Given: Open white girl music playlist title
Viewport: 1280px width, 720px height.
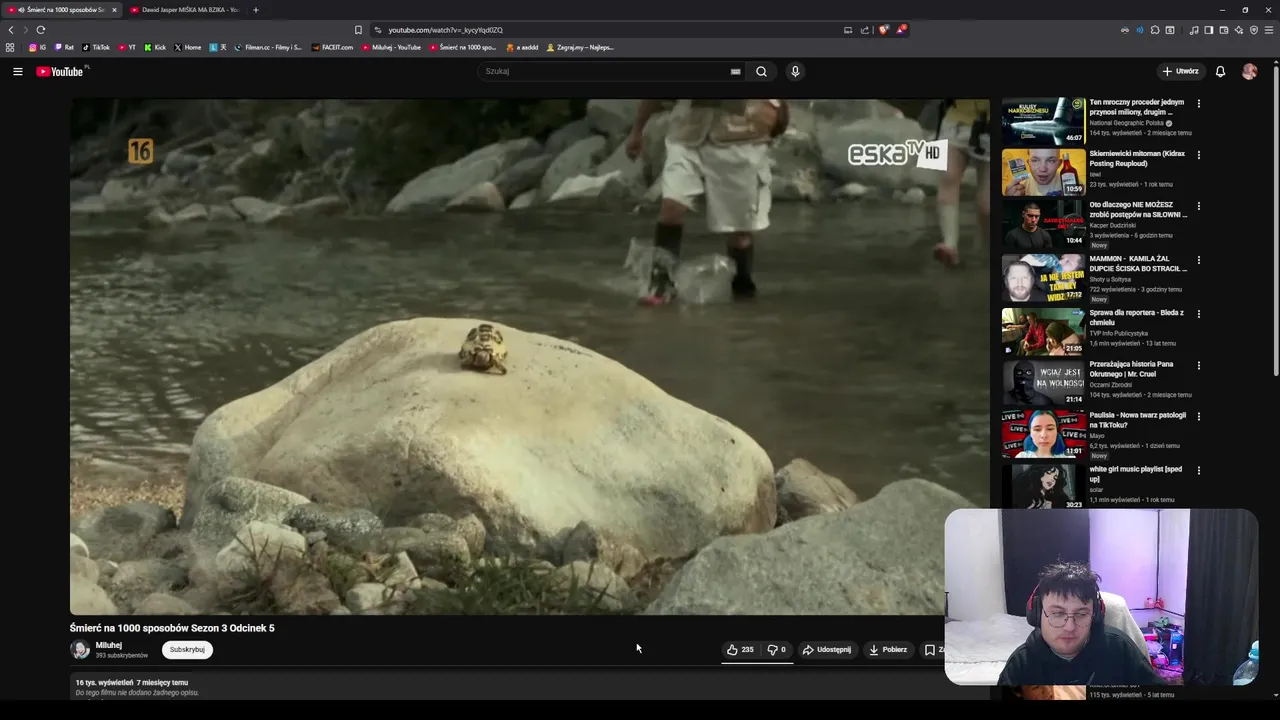Looking at the screenshot, I should tap(1136, 474).
